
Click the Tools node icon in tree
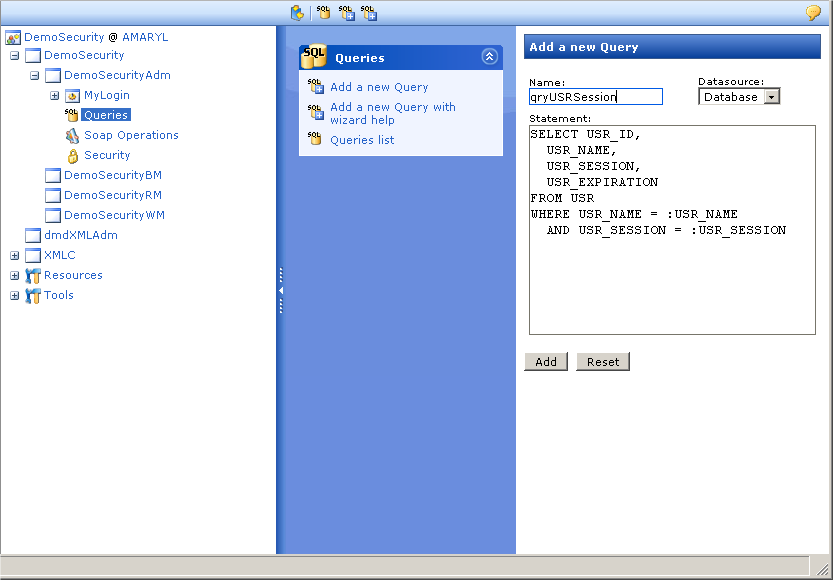click(33, 295)
